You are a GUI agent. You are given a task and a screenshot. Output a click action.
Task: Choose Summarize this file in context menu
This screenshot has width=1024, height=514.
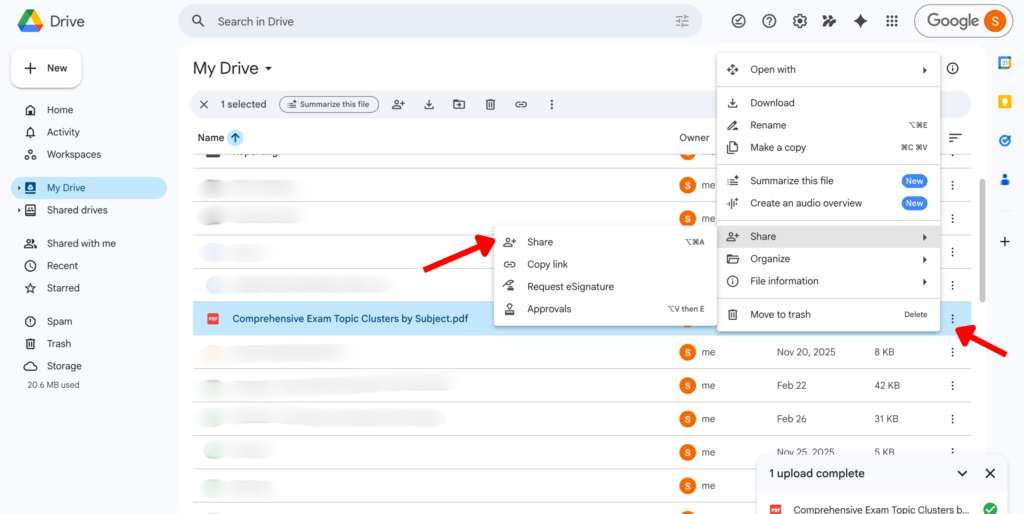[x=828, y=181]
